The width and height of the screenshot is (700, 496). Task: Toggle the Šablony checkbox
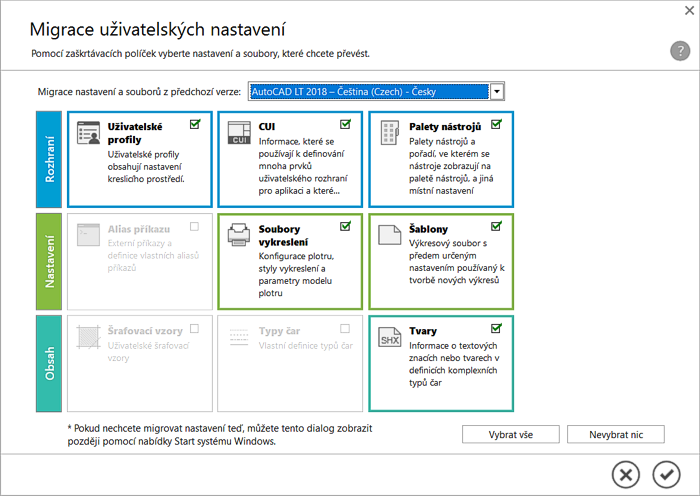tap(496, 227)
